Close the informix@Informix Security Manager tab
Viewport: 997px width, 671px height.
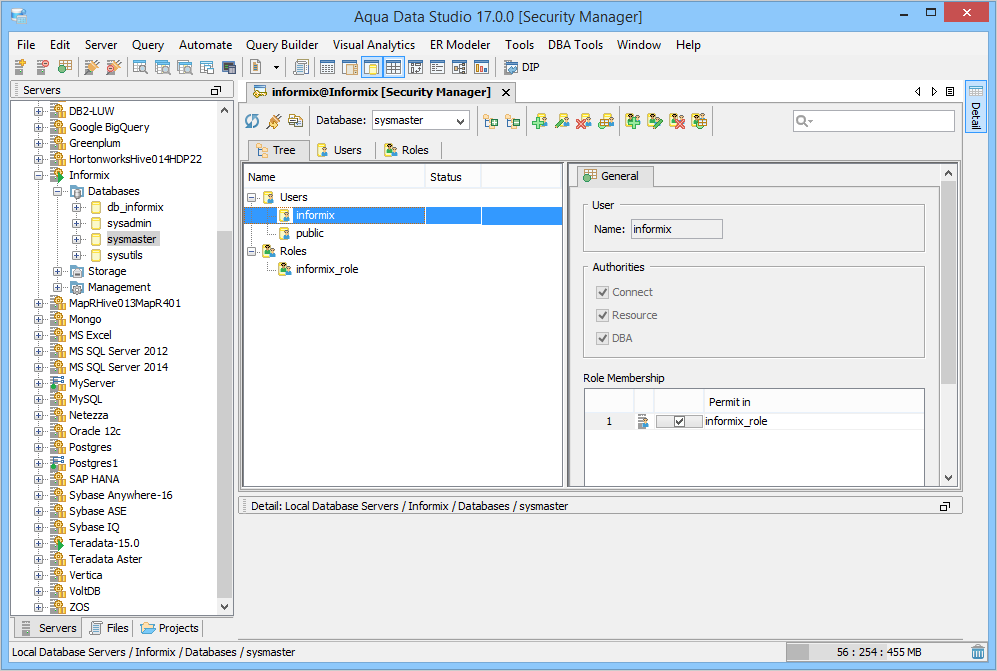point(506,92)
